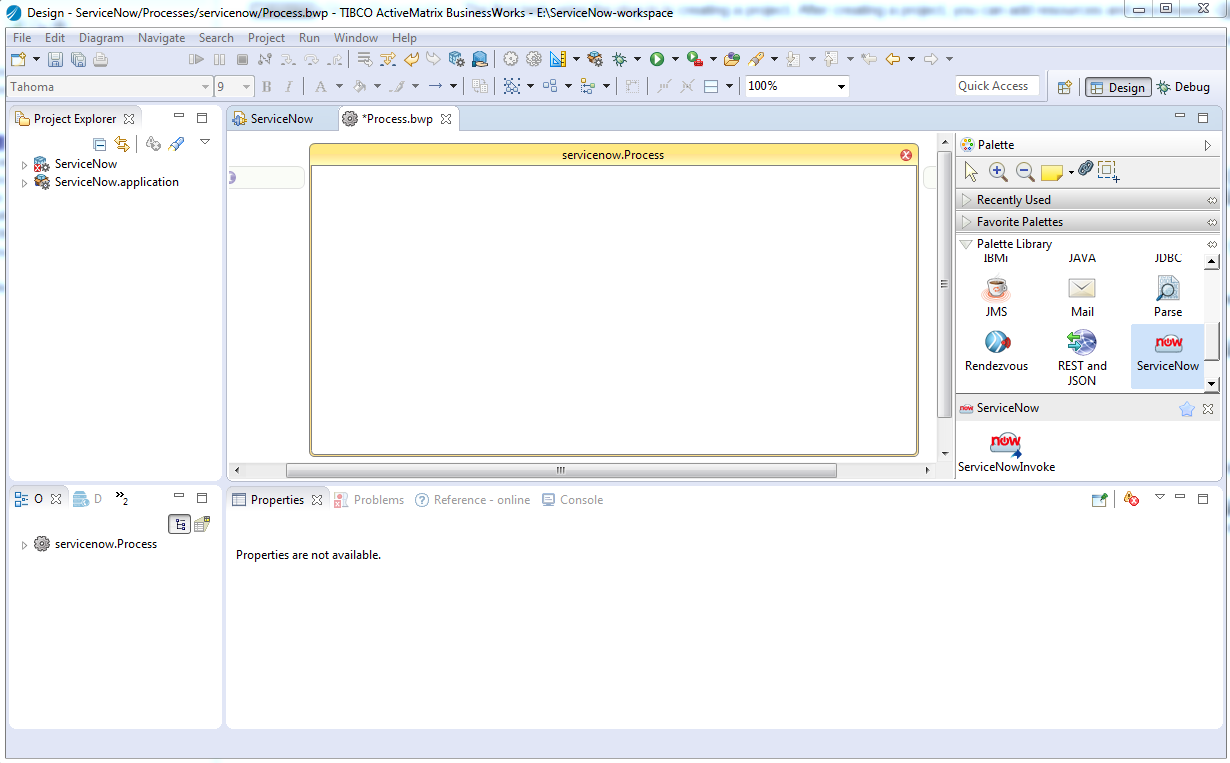Click the Open Perspective icon

click(x=1065, y=87)
